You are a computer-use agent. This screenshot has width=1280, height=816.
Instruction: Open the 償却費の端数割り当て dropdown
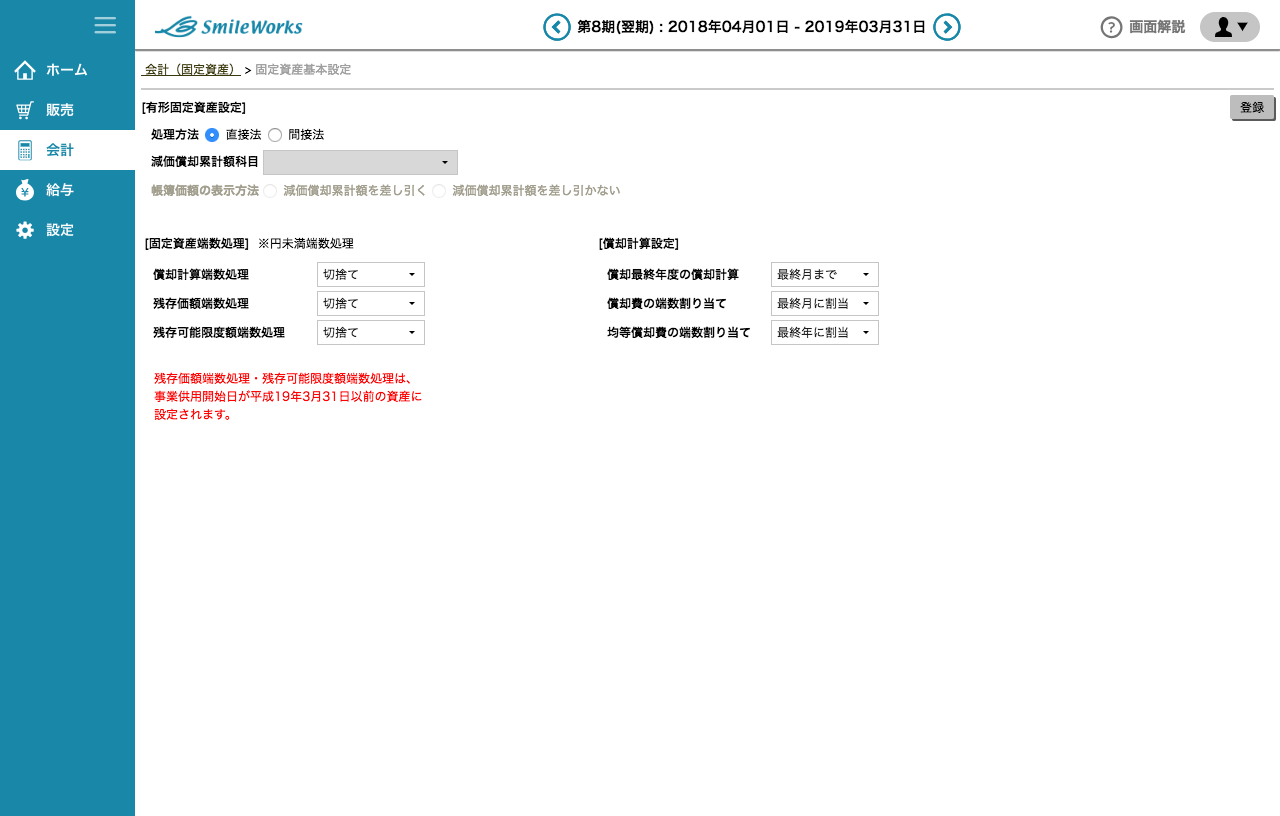825,303
